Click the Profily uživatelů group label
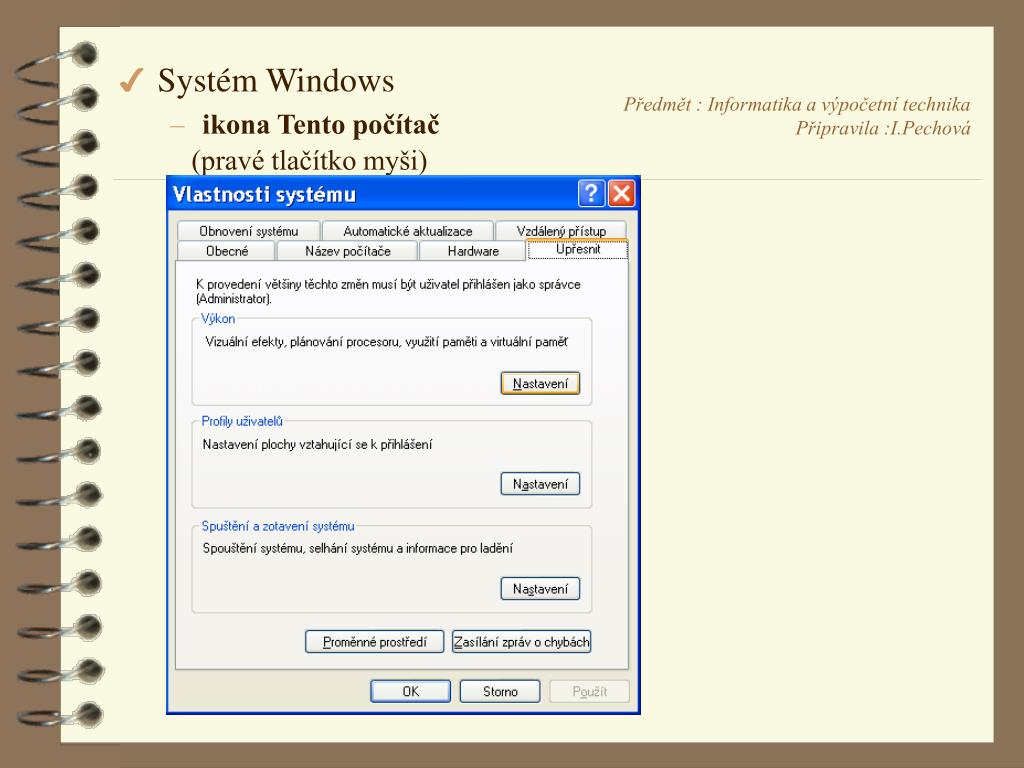The width and height of the screenshot is (1024, 768). pyautogui.click(x=242, y=421)
